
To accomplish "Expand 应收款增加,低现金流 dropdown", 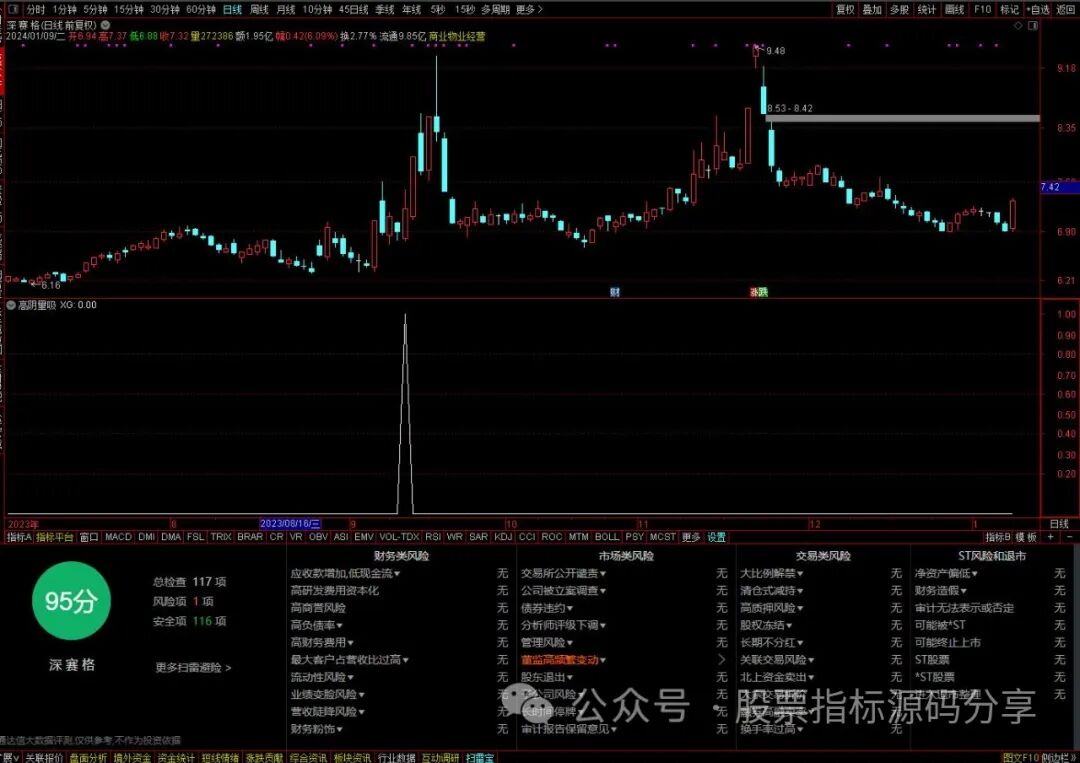I will pyautogui.click(x=346, y=573).
